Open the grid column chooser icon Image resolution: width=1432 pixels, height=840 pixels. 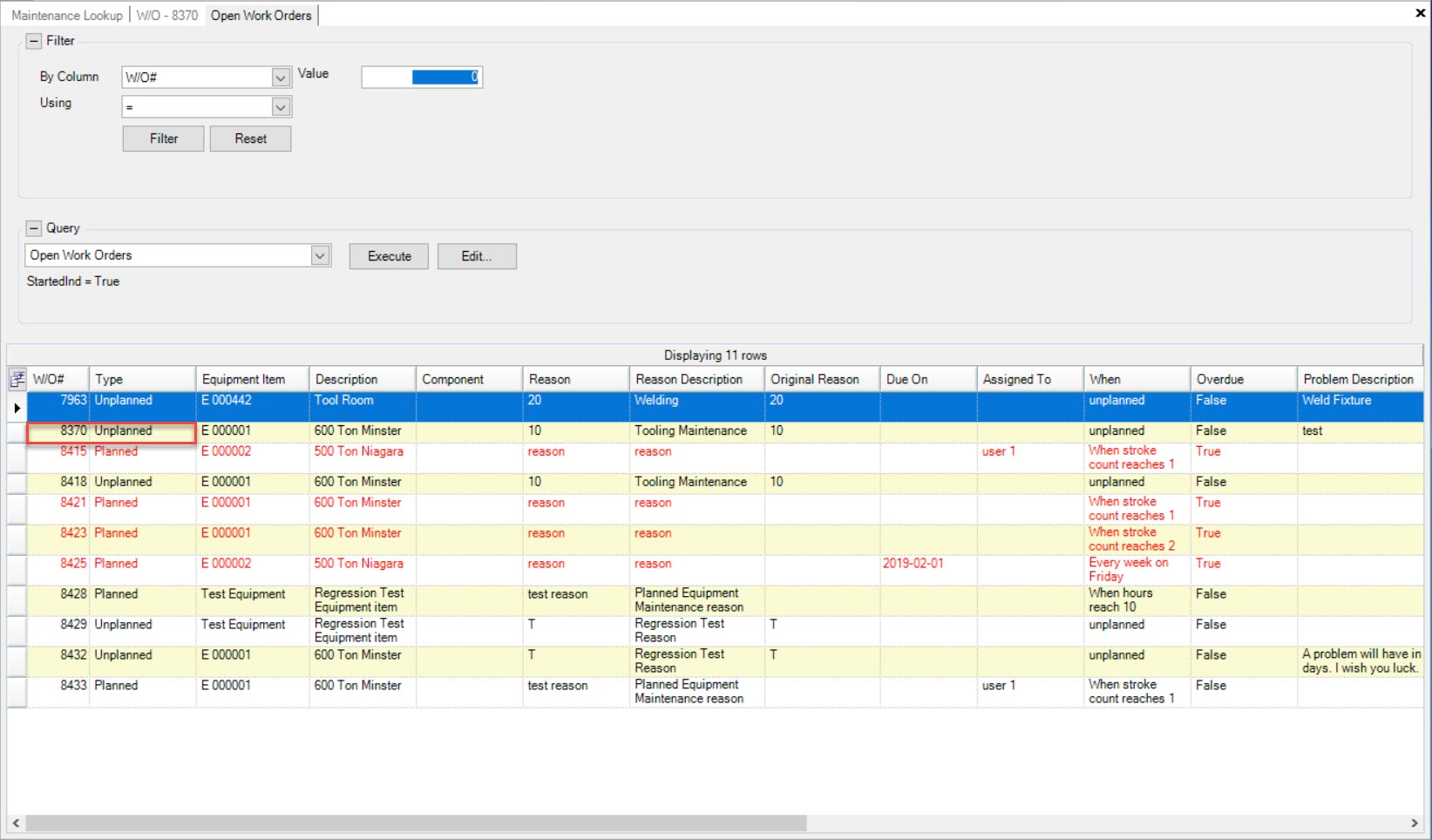(x=17, y=379)
